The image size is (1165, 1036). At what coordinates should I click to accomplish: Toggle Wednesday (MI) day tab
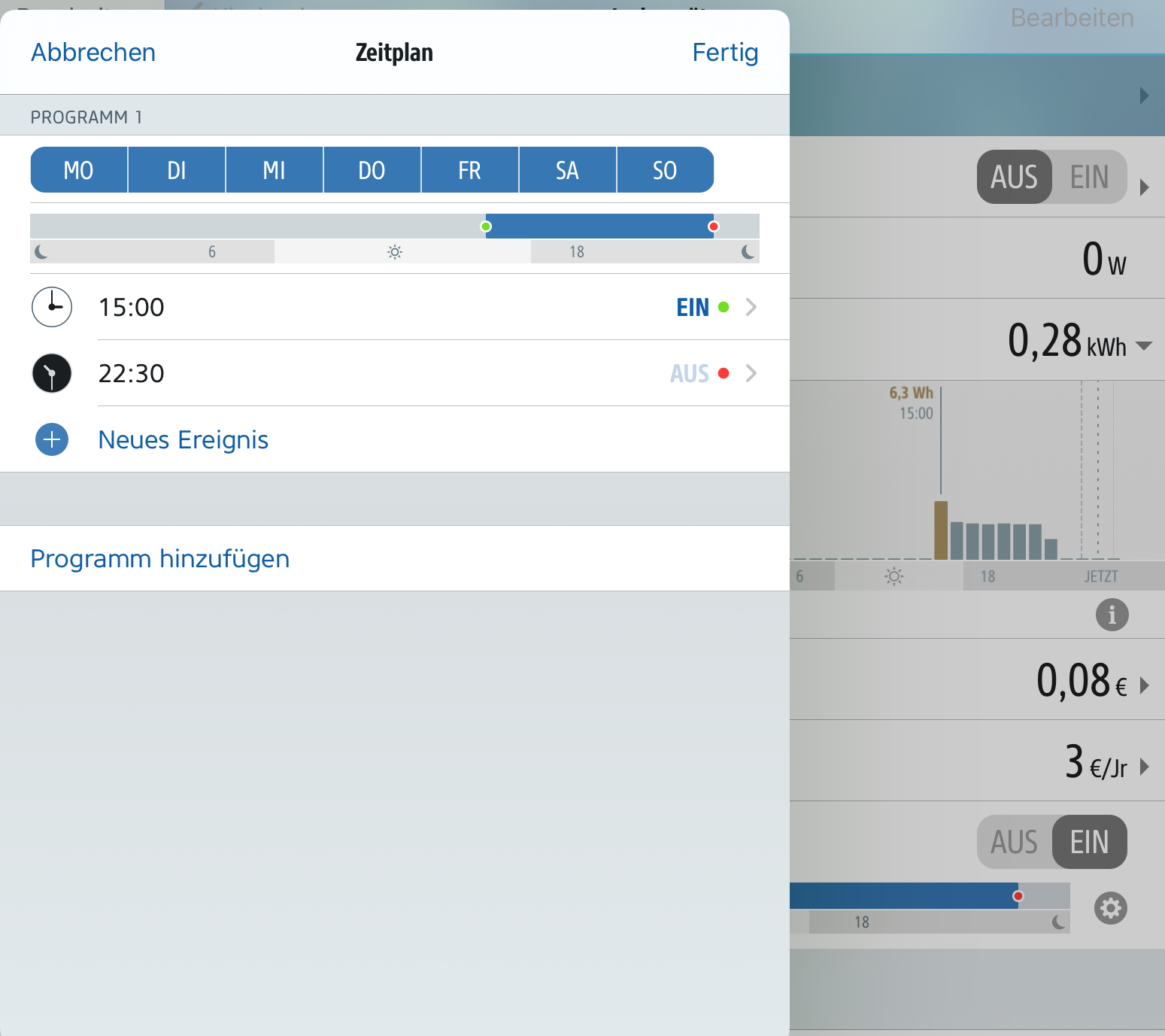tap(275, 170)
